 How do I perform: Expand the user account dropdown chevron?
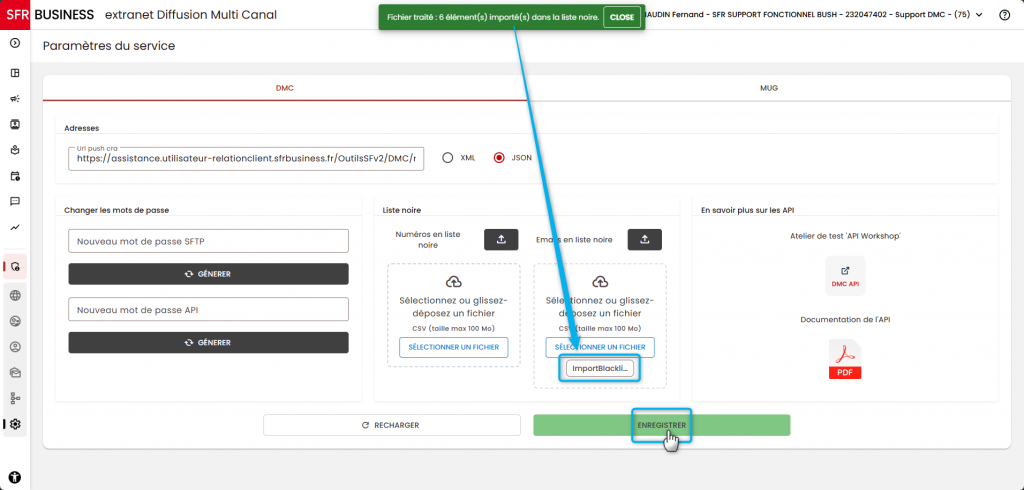(x=979, y=15)
